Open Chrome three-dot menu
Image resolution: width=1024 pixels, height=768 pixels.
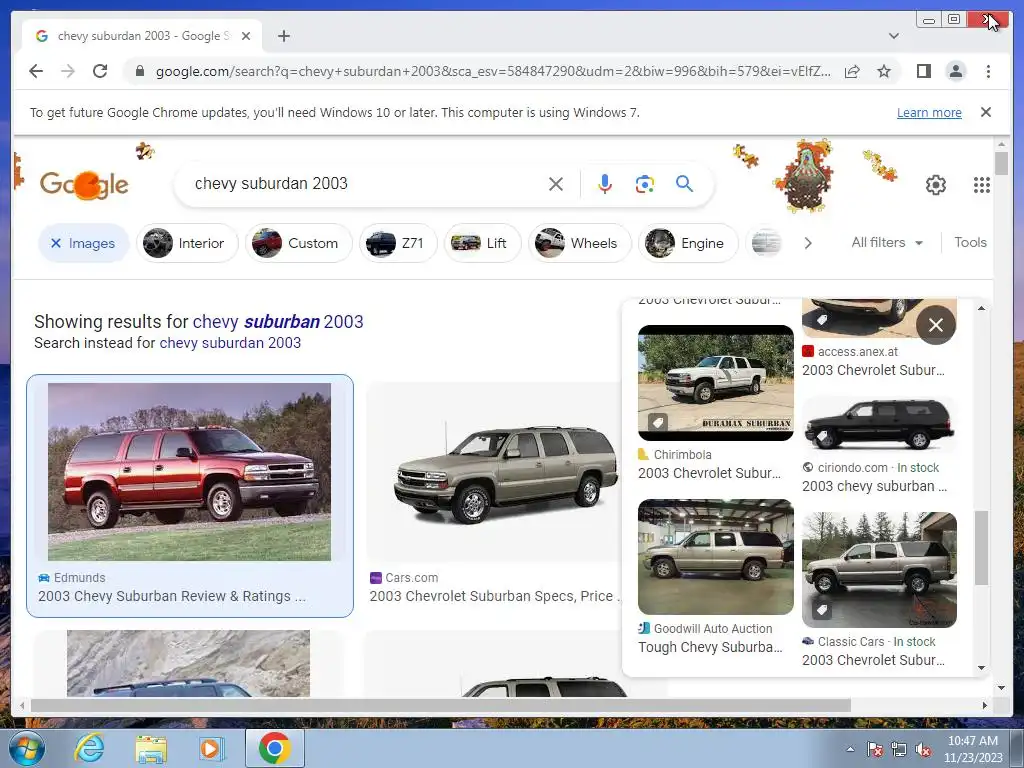(x=988, y=71)
